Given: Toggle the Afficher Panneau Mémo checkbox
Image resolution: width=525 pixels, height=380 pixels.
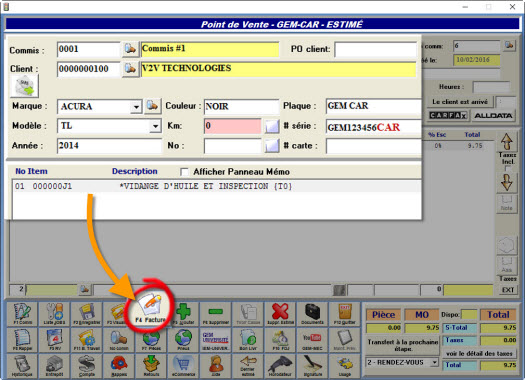Looking at the screenshot, I should coord(184,172).
